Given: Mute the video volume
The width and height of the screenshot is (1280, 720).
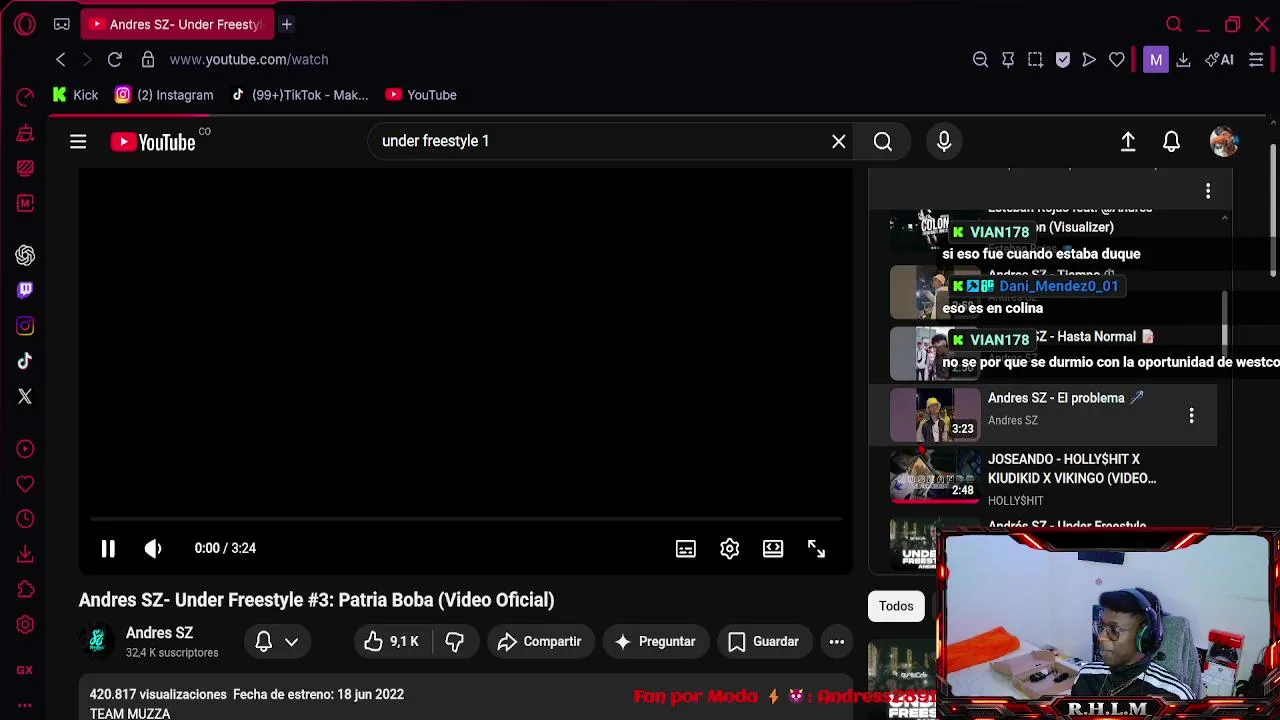Looking at the screenshot, I should click(153, 548).
